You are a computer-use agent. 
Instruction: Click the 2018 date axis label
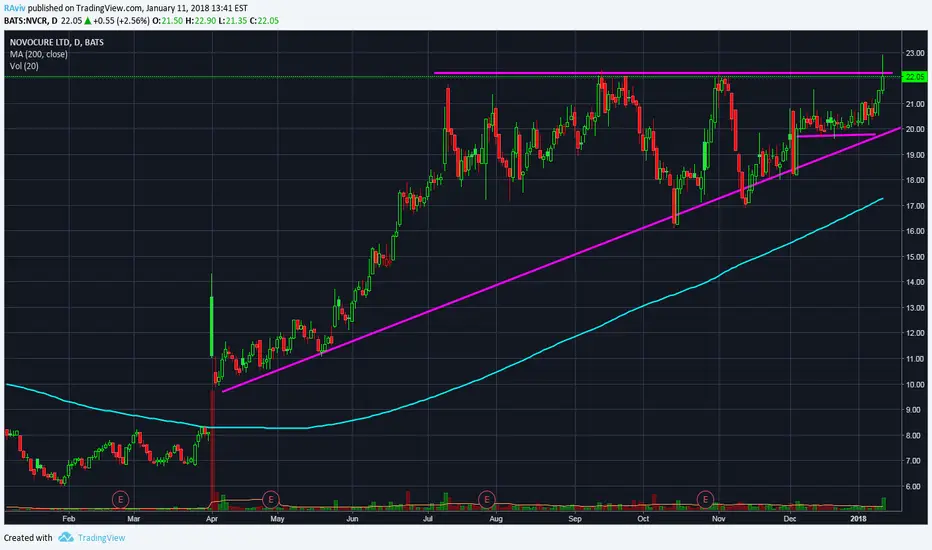click(858, 518)
